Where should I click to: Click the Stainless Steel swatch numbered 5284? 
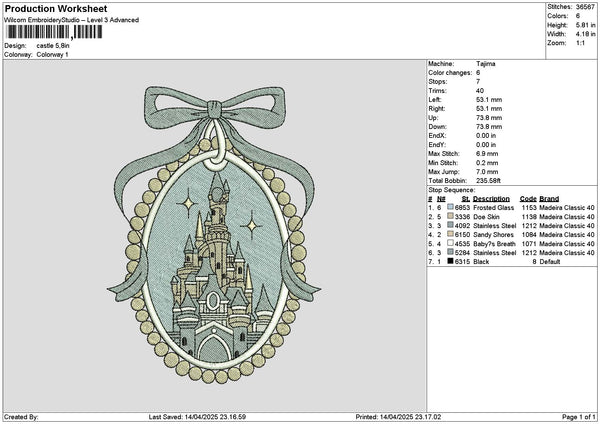point(450,251)
